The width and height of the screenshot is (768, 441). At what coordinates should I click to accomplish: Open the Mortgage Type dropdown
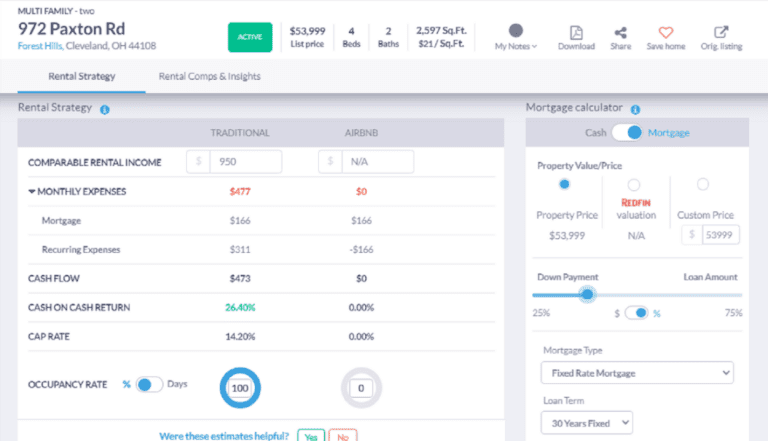tap(636, 373)
